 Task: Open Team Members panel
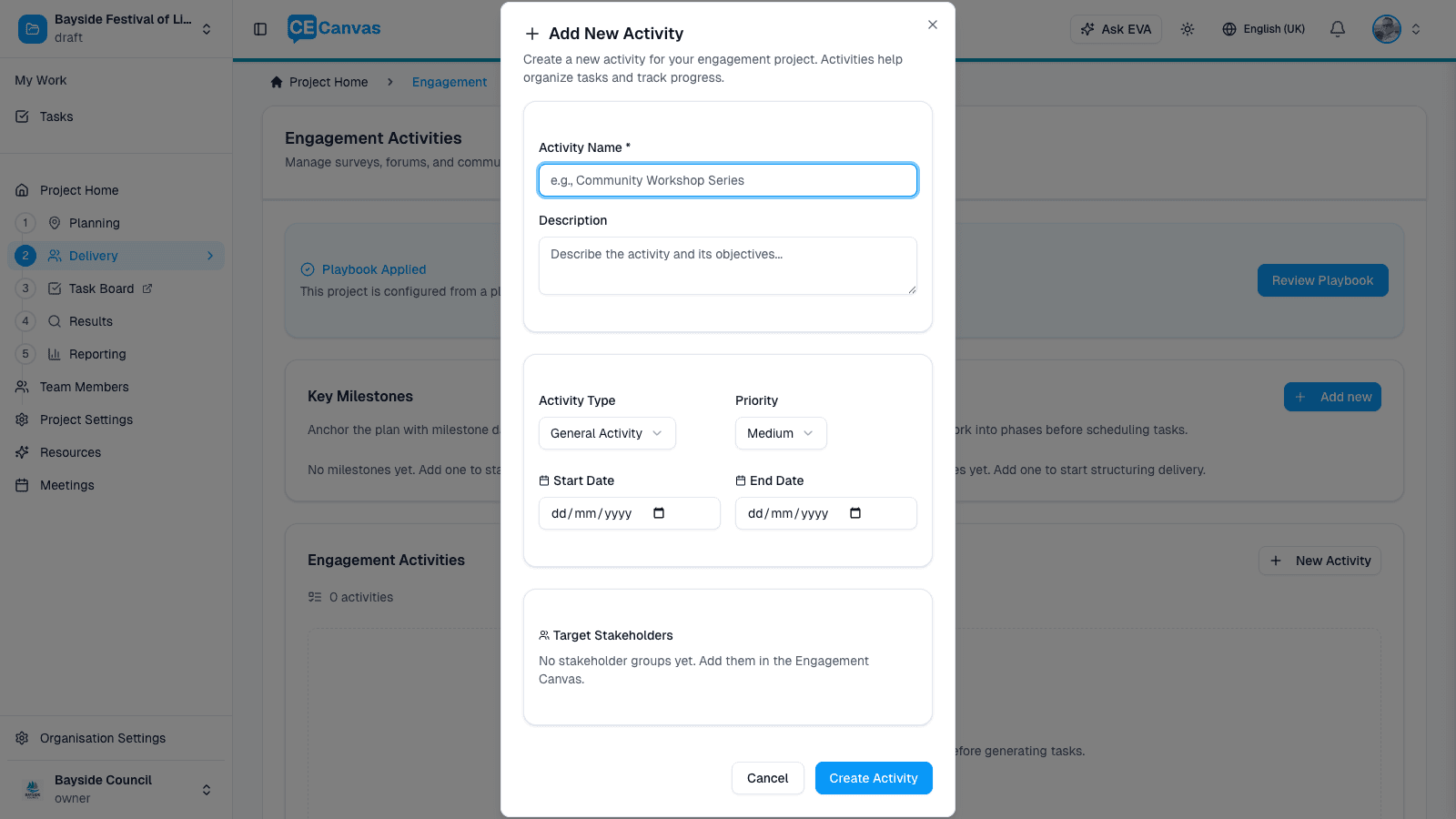pos(83,387)
